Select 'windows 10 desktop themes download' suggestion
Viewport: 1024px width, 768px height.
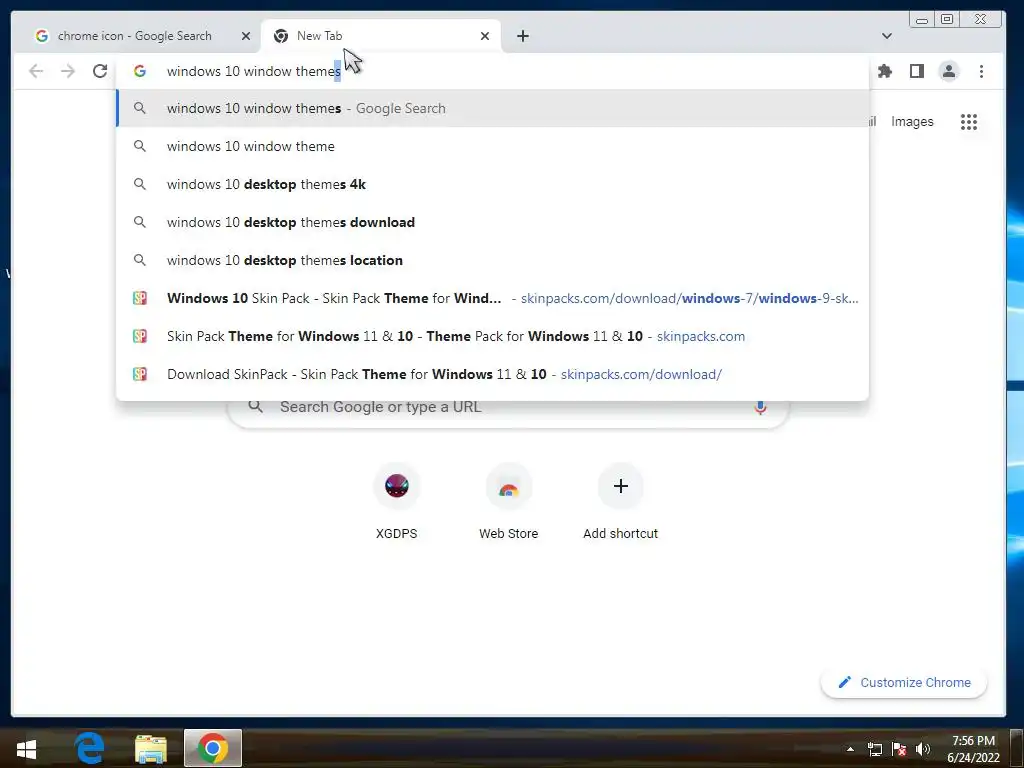click(x=492, y=222)
